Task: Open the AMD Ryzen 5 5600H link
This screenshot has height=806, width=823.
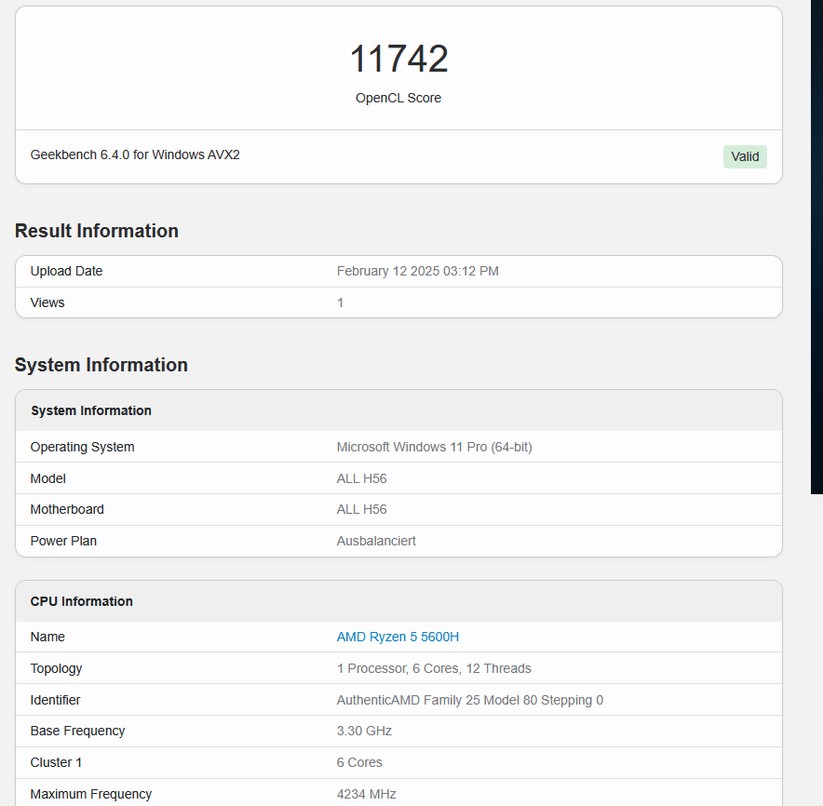Action: click(397, 637)
